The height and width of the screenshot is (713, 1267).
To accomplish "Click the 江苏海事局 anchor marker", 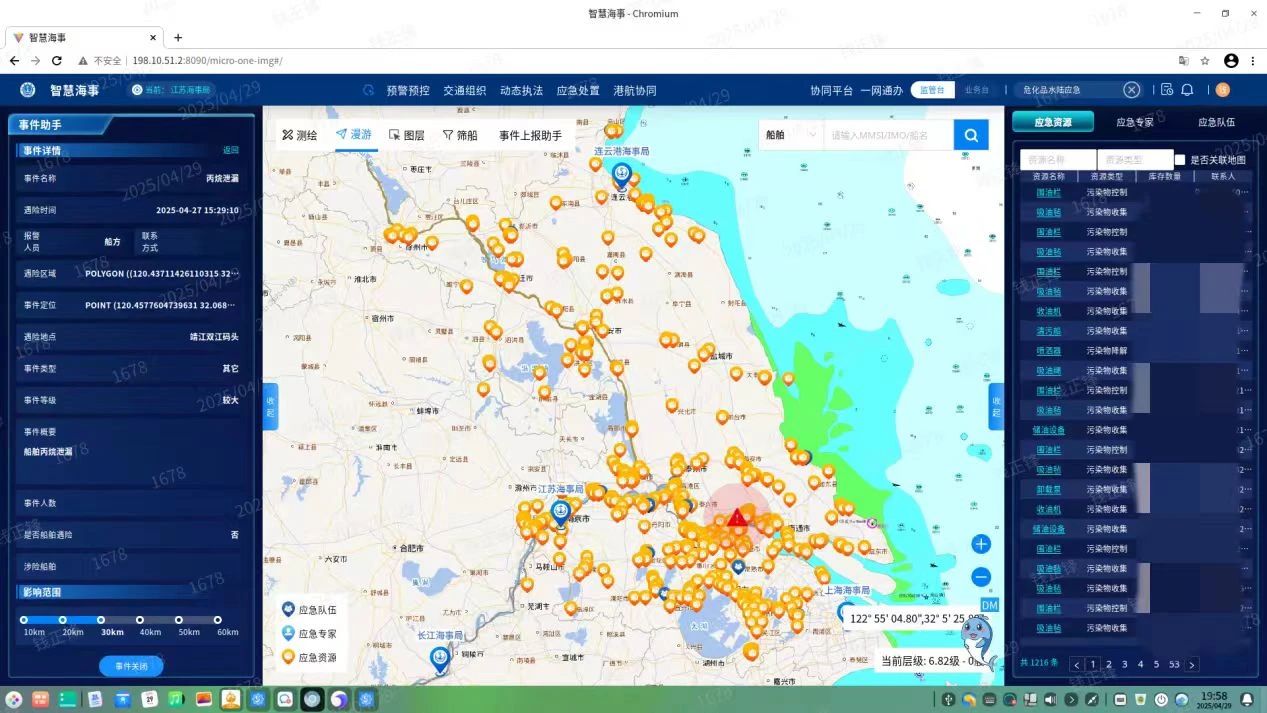I will click(560, 514).
